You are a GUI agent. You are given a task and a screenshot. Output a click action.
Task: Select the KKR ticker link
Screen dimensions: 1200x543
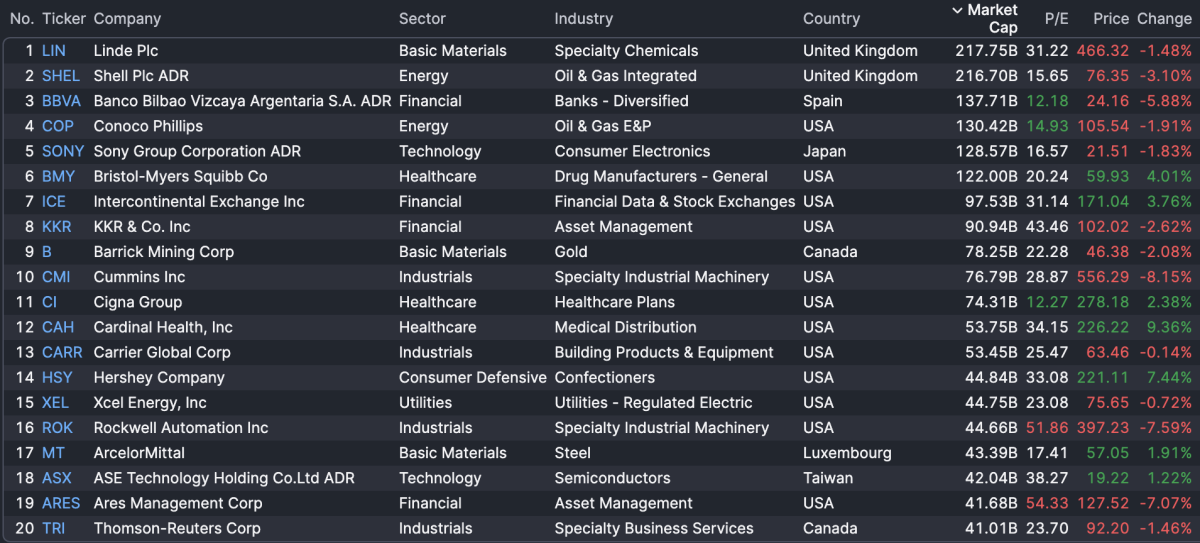coord(57,227)
